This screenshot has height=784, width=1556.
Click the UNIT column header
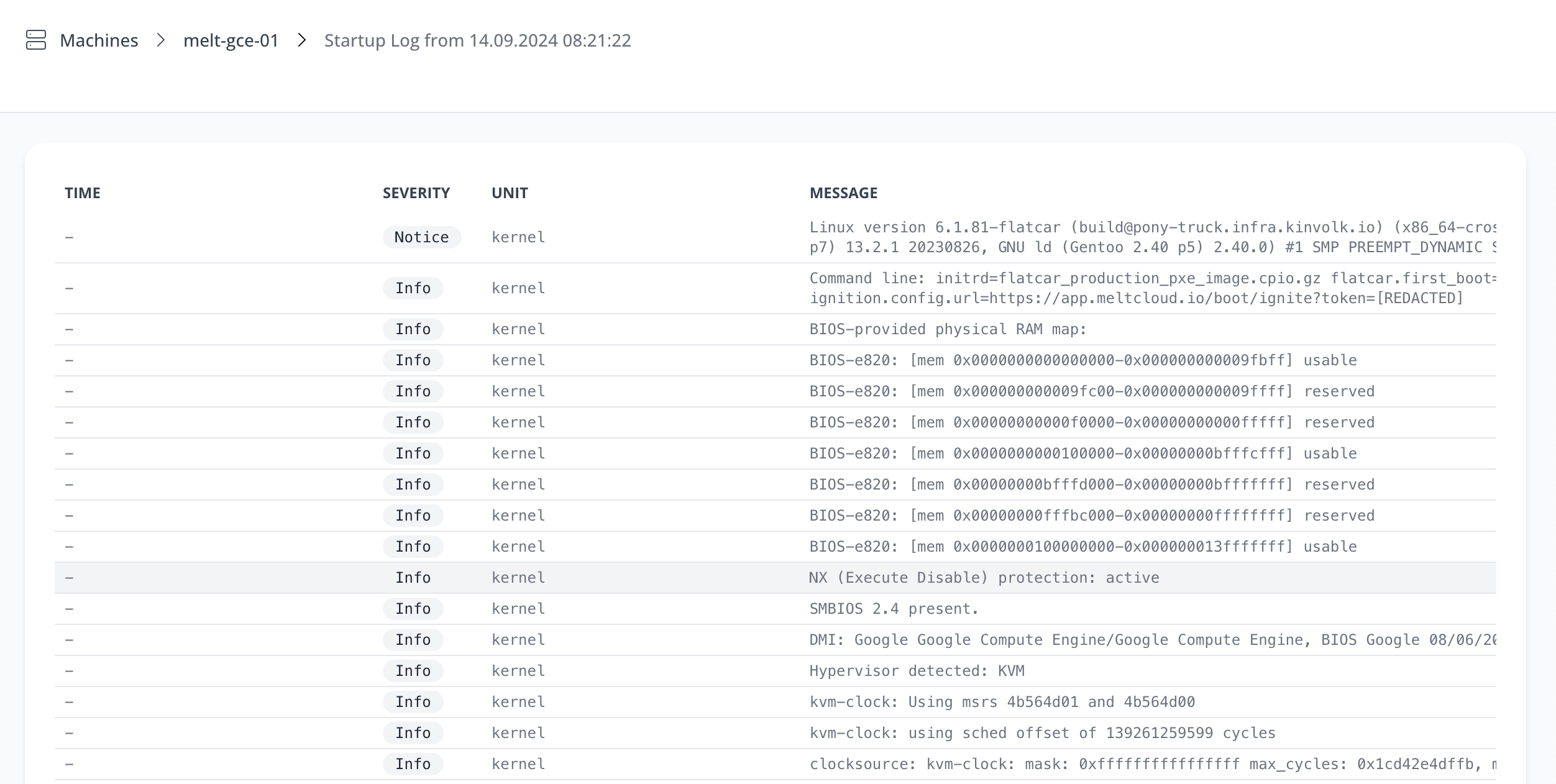coord(510,193)
